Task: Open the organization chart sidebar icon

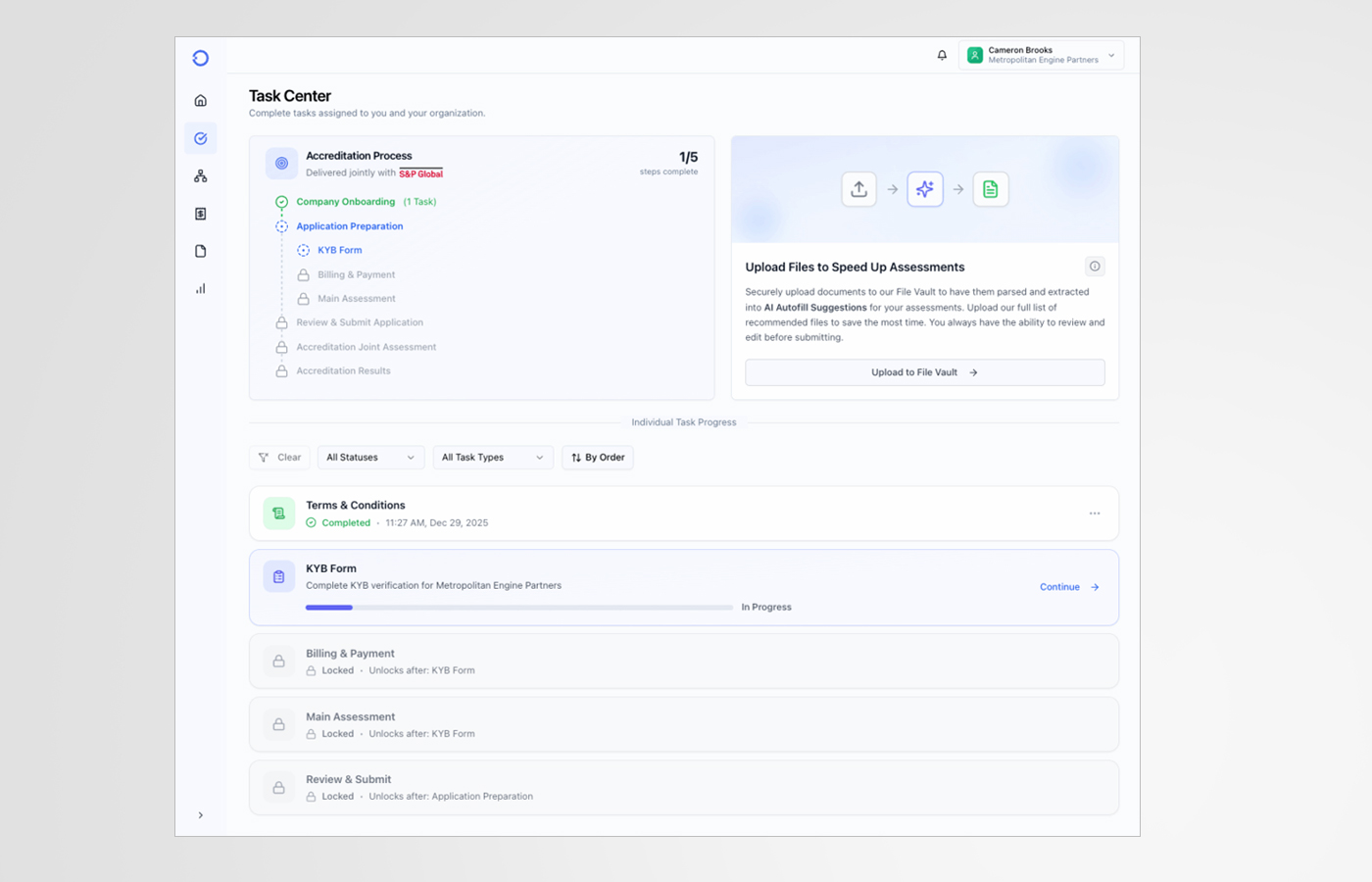Action: 200,175
